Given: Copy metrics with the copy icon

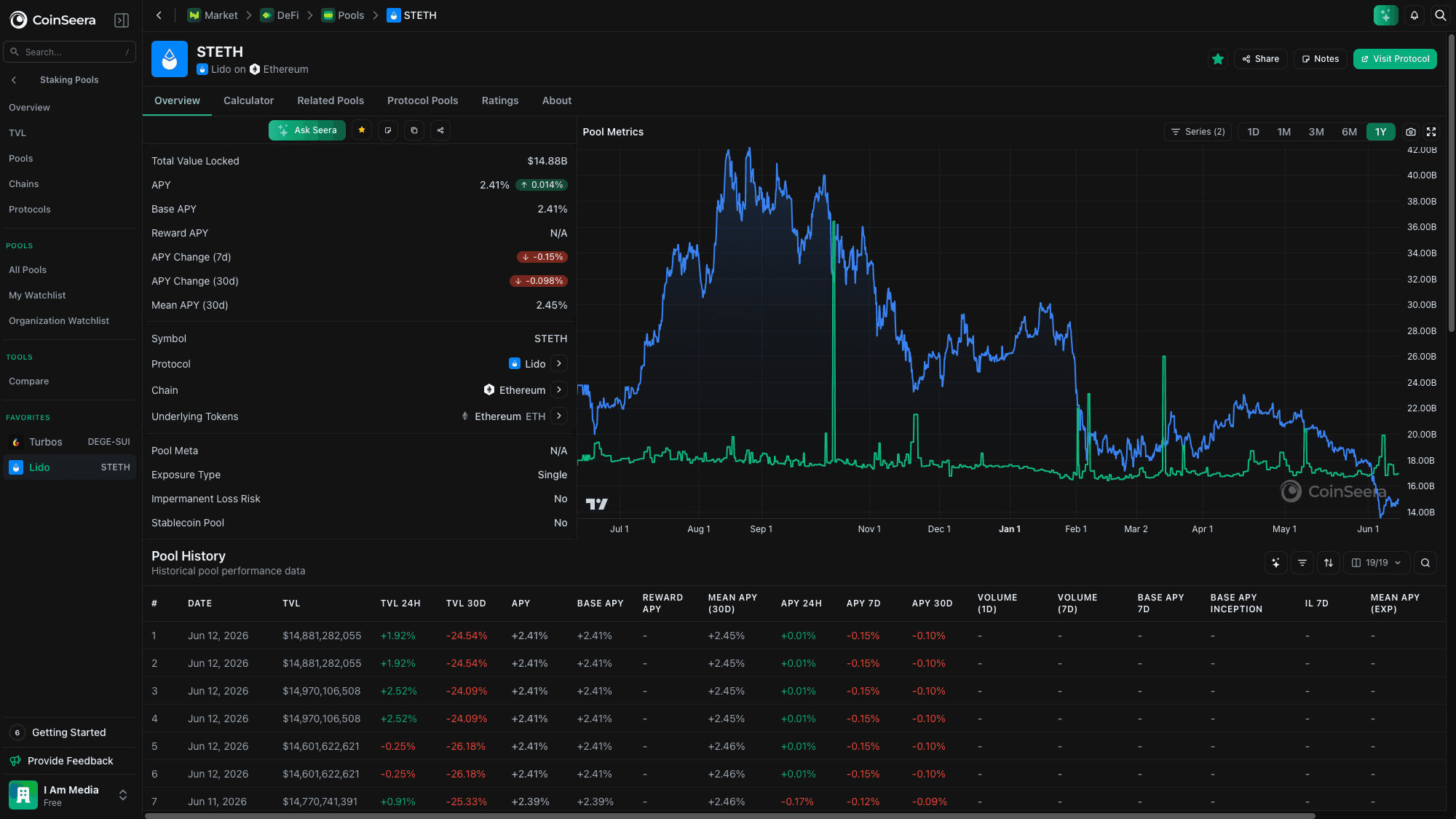Looking at the screenshot, I should click(x=414, y=130).
